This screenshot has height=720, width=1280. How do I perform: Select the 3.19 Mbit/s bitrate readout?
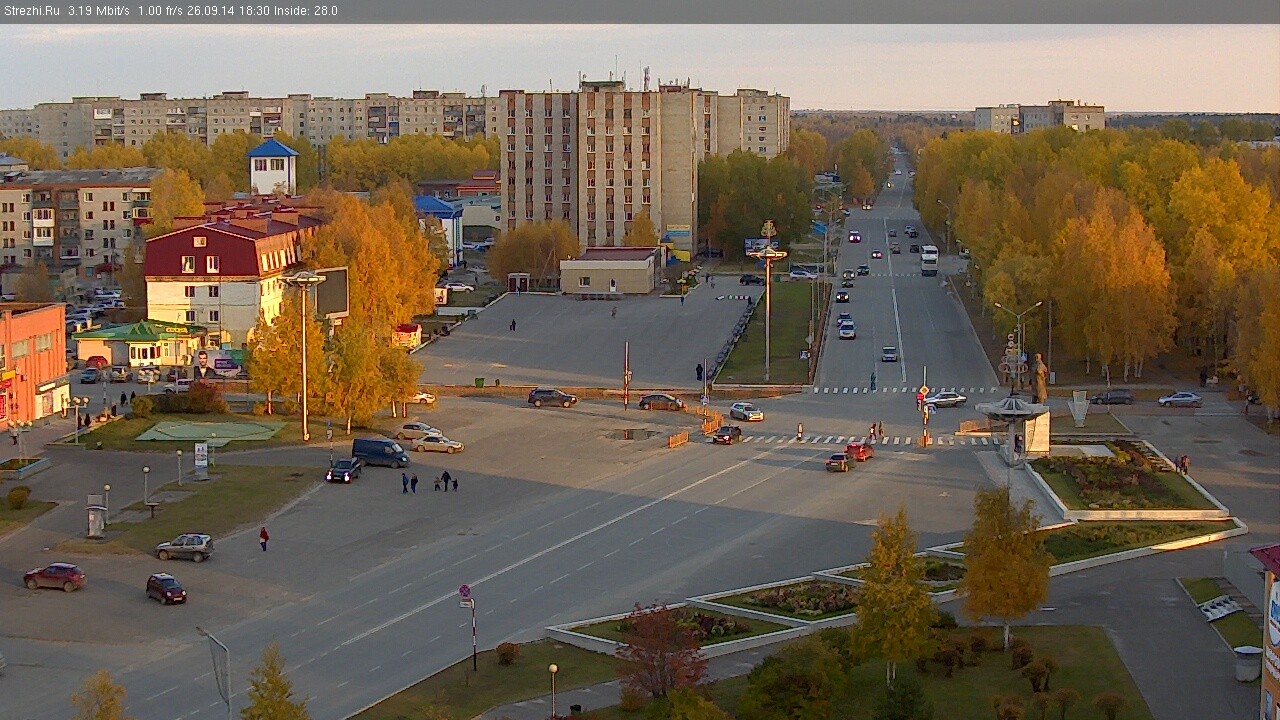coord(99,11)
